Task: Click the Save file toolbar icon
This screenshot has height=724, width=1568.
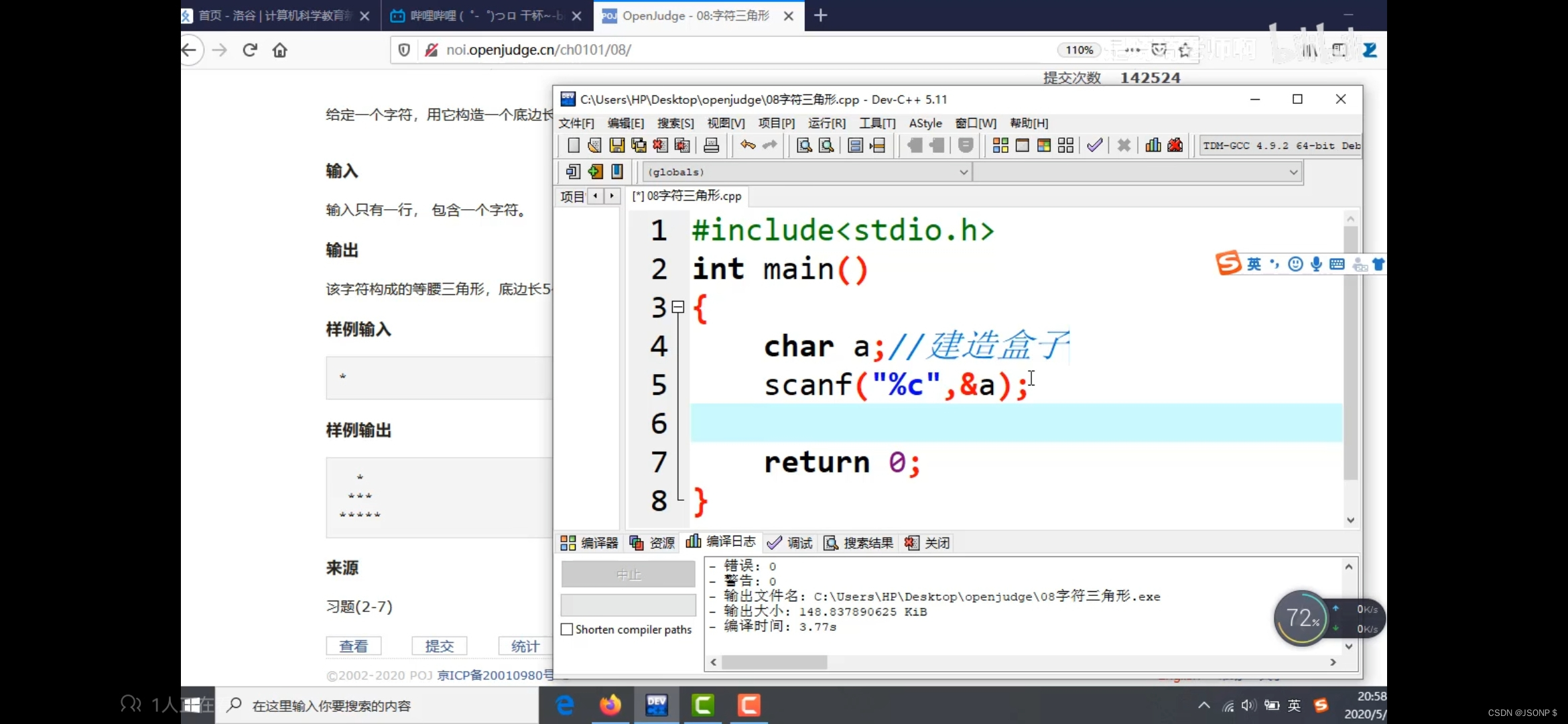Action: (616, 145)
